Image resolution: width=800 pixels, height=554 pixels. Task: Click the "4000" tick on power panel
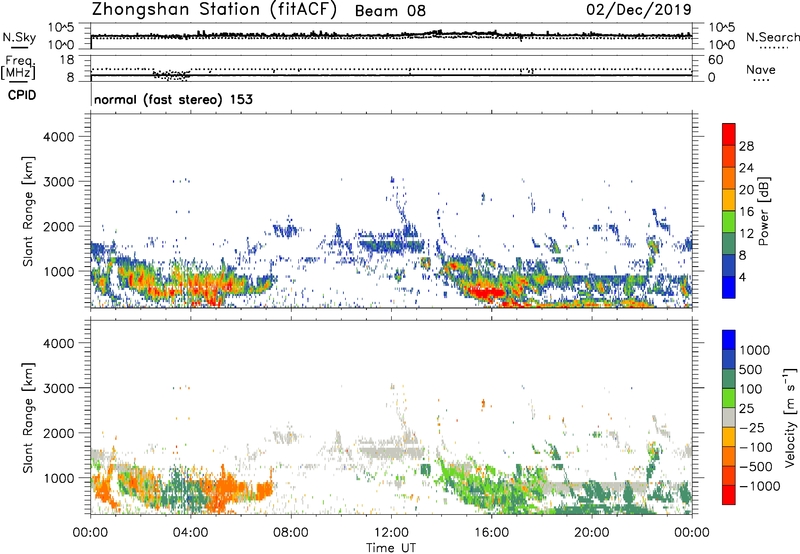coord(59,137)
